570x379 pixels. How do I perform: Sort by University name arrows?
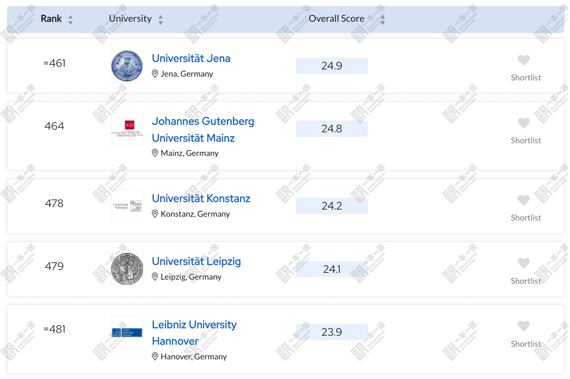[161, 19]
